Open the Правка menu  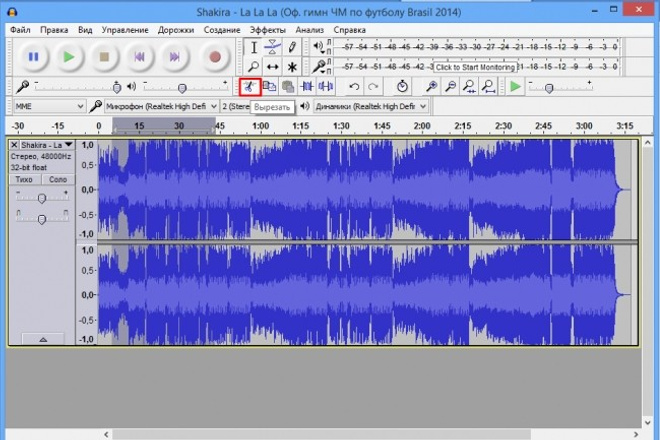[54, 30]
